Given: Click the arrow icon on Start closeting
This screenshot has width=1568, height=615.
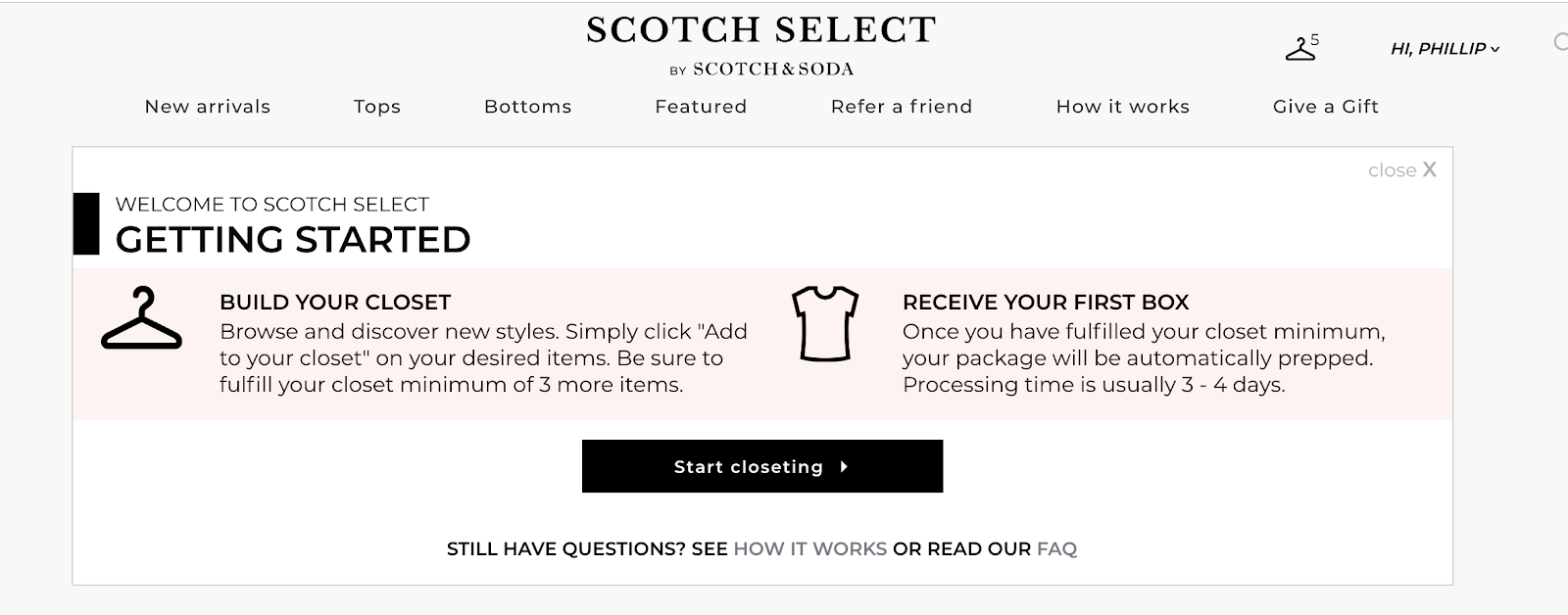Looking at the screenshot, I should click(844, 467).
